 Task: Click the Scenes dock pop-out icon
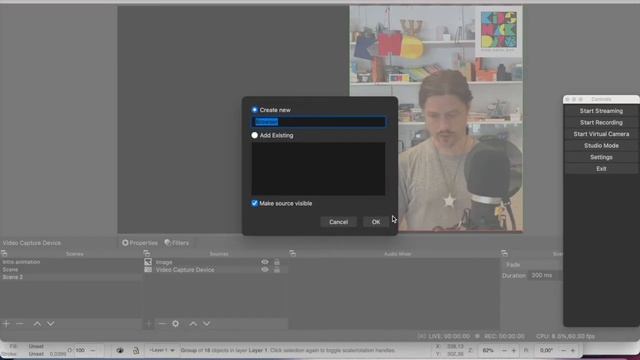pos(4,253)
